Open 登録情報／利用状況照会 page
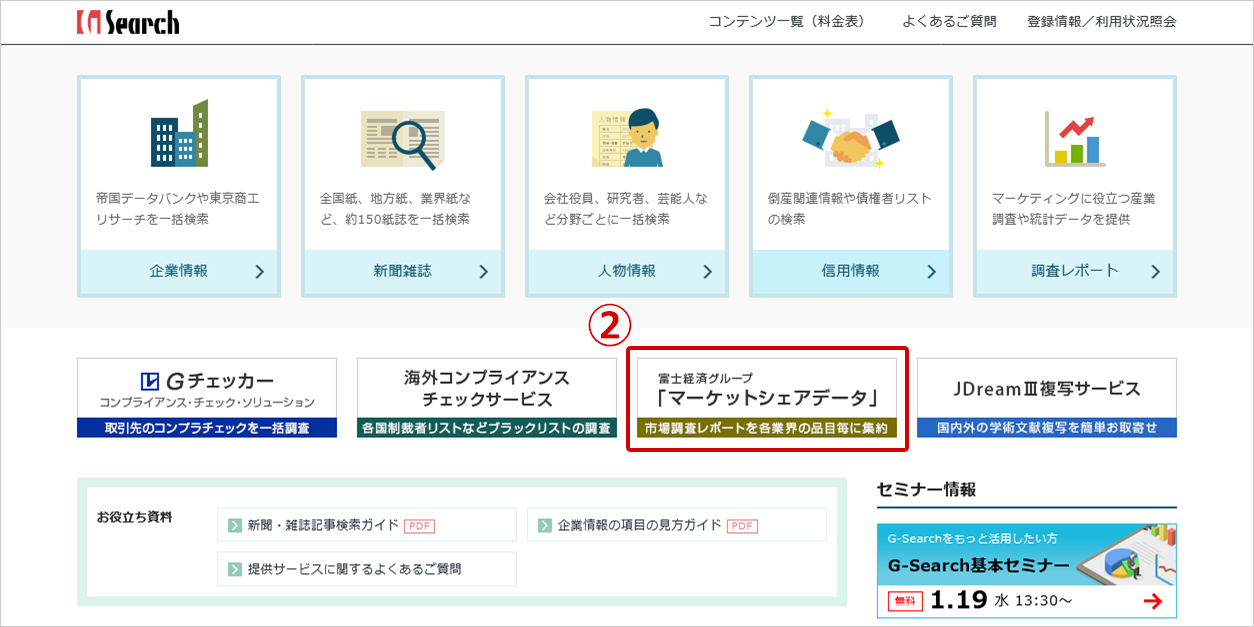1254x627 pixels. [x=1101, y=22]
